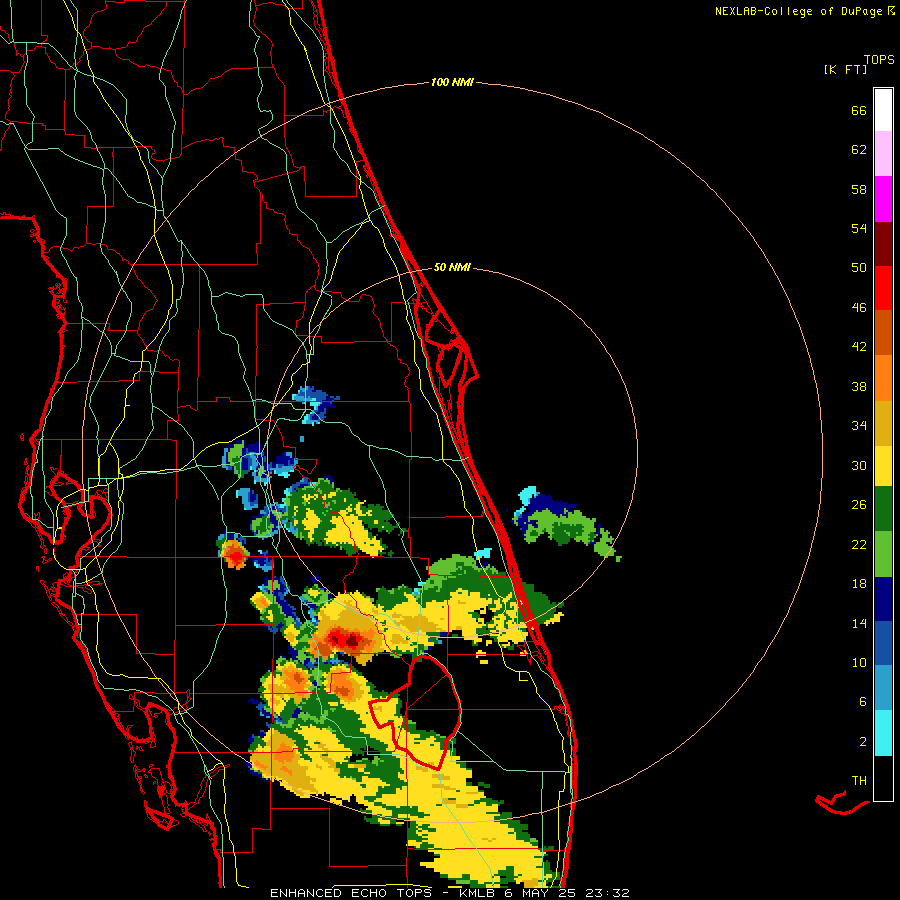Click the 100 NMI range ring label
The height and width of the screenshot is (900, 900).
point(452,83)
